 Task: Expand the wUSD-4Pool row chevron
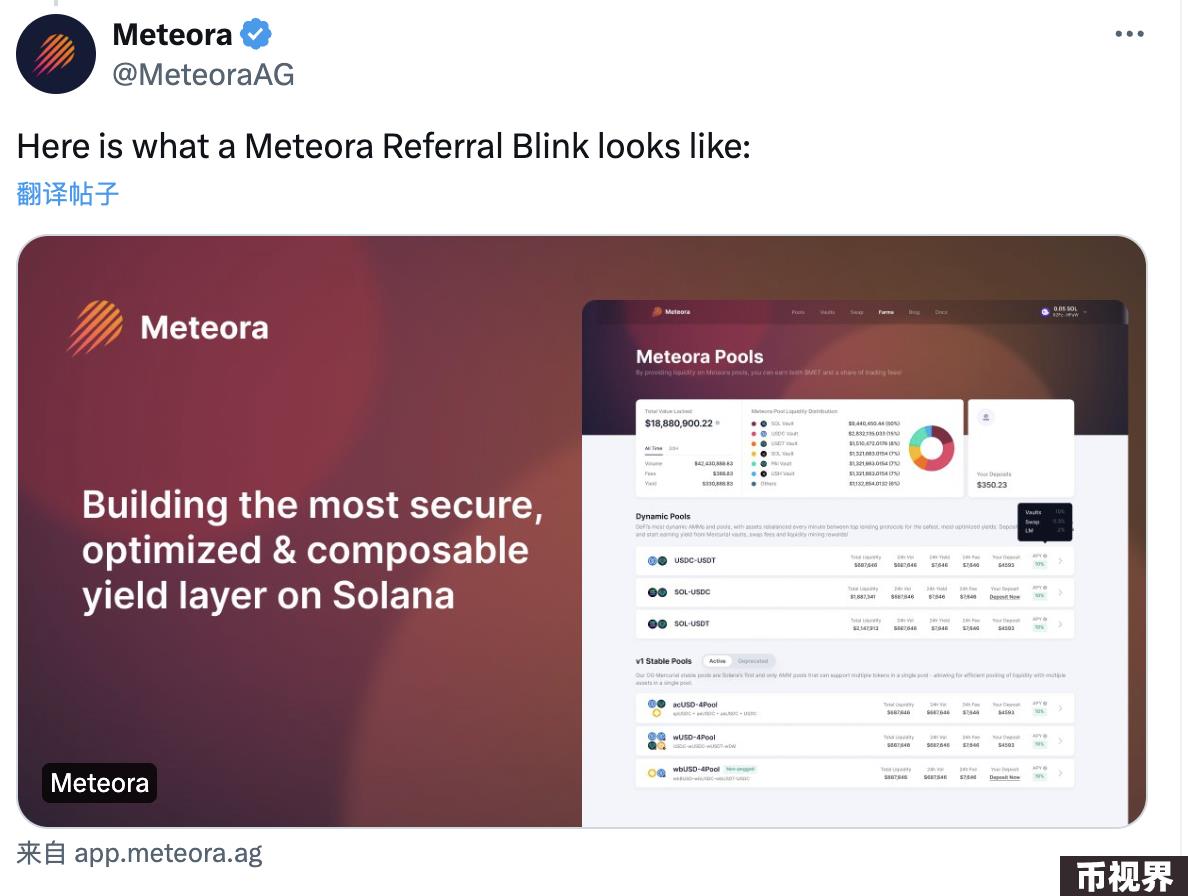[1060, 740]
